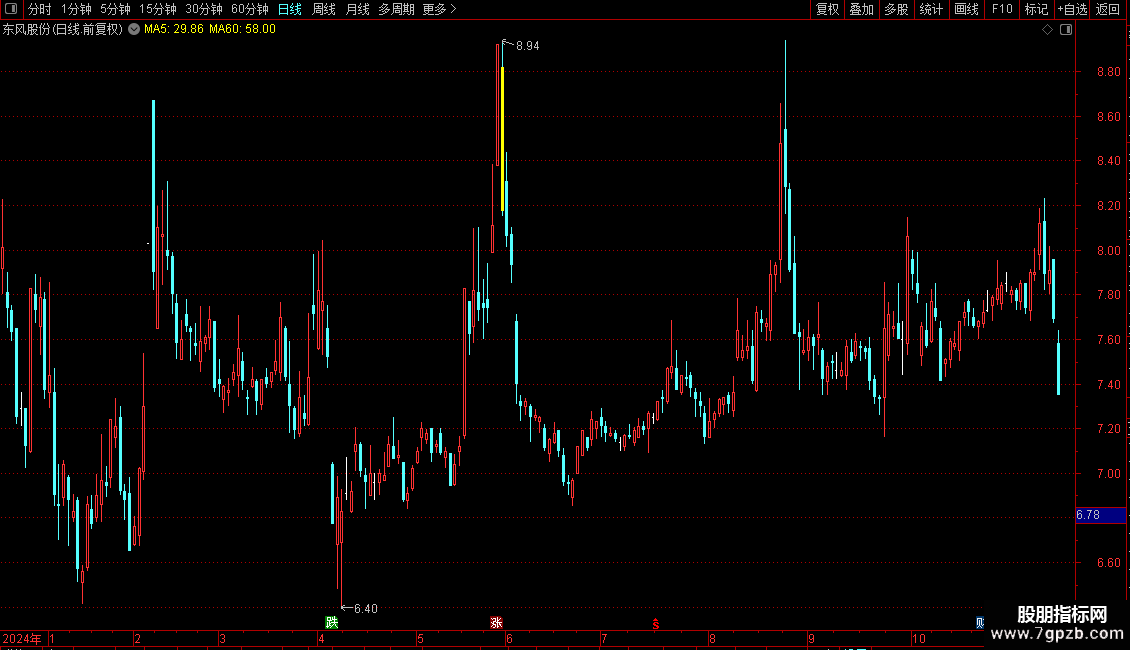Click the 6.78 current price tag

coord(1100,515)
